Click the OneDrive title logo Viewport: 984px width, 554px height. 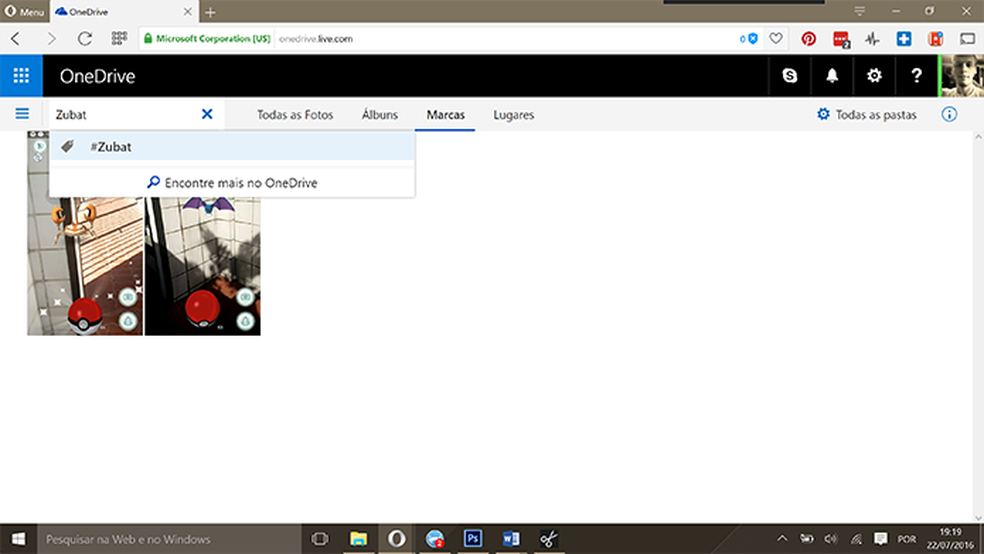click(x=97, y=76)
